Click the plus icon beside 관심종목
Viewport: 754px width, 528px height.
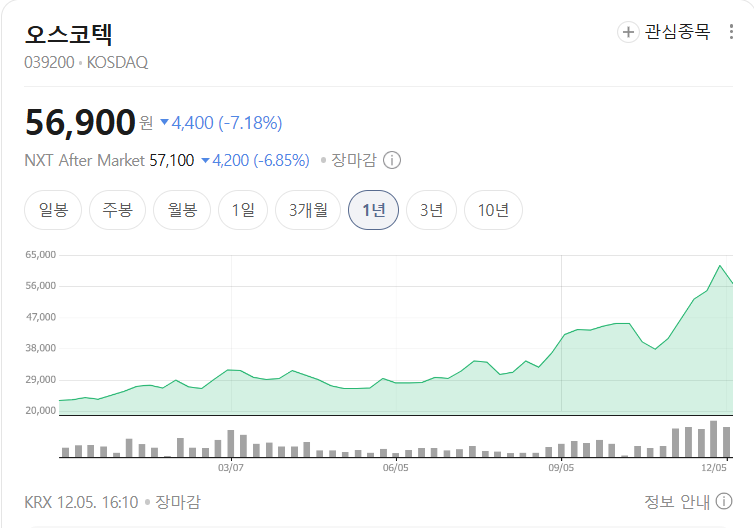(628, 32)
